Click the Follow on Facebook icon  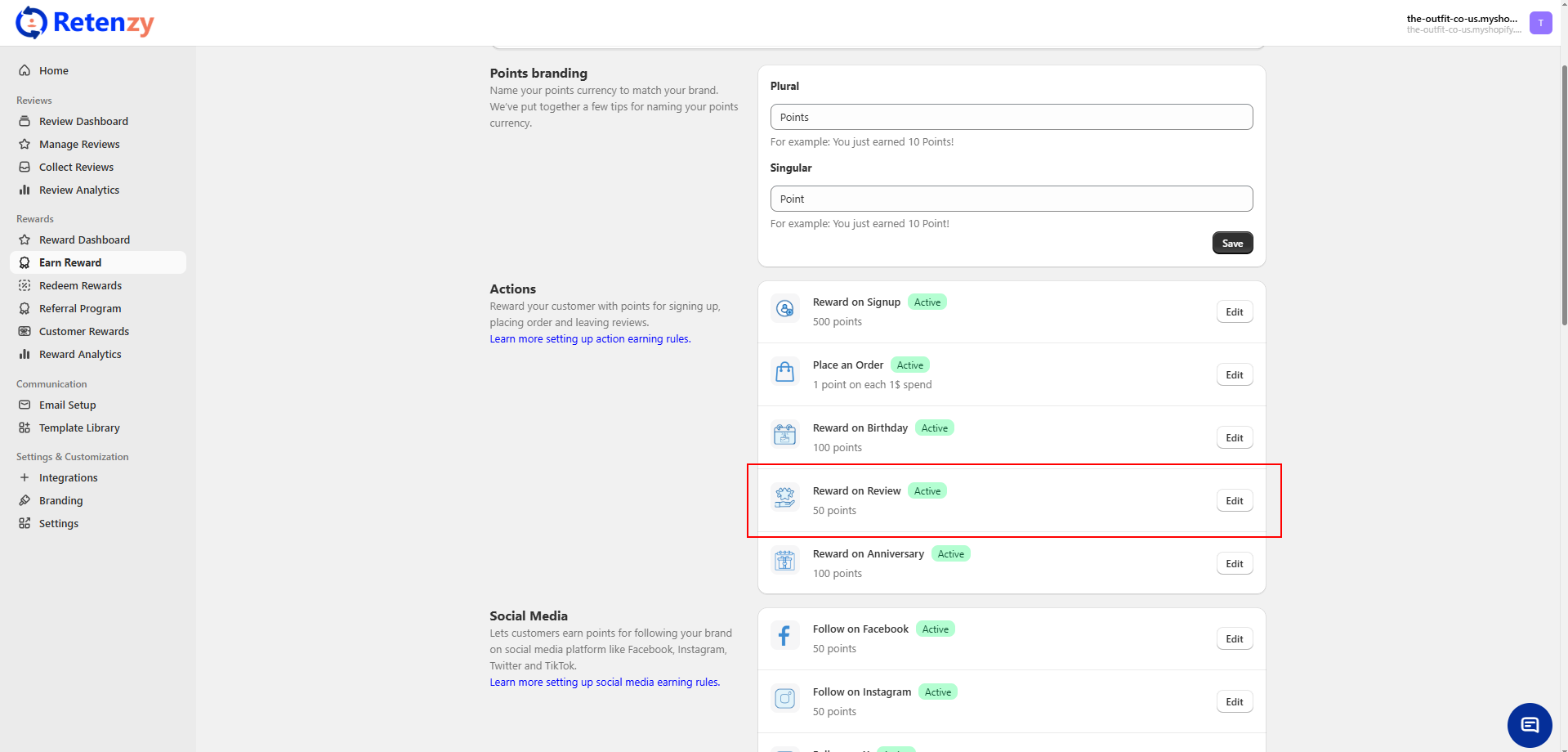point(784,636)
